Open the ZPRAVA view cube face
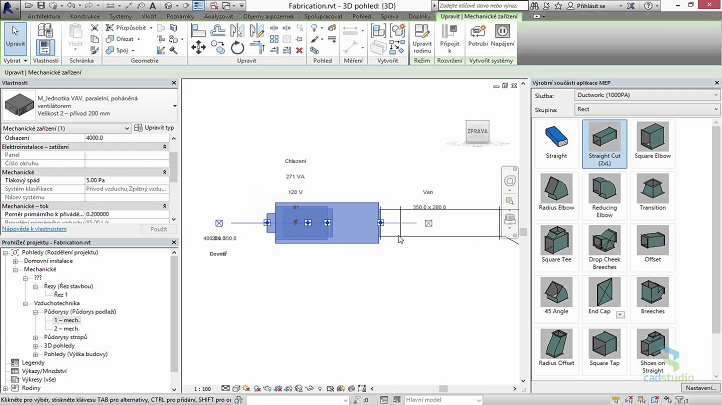The width and height of the screenshot is (722, 405). coord(476,131)
